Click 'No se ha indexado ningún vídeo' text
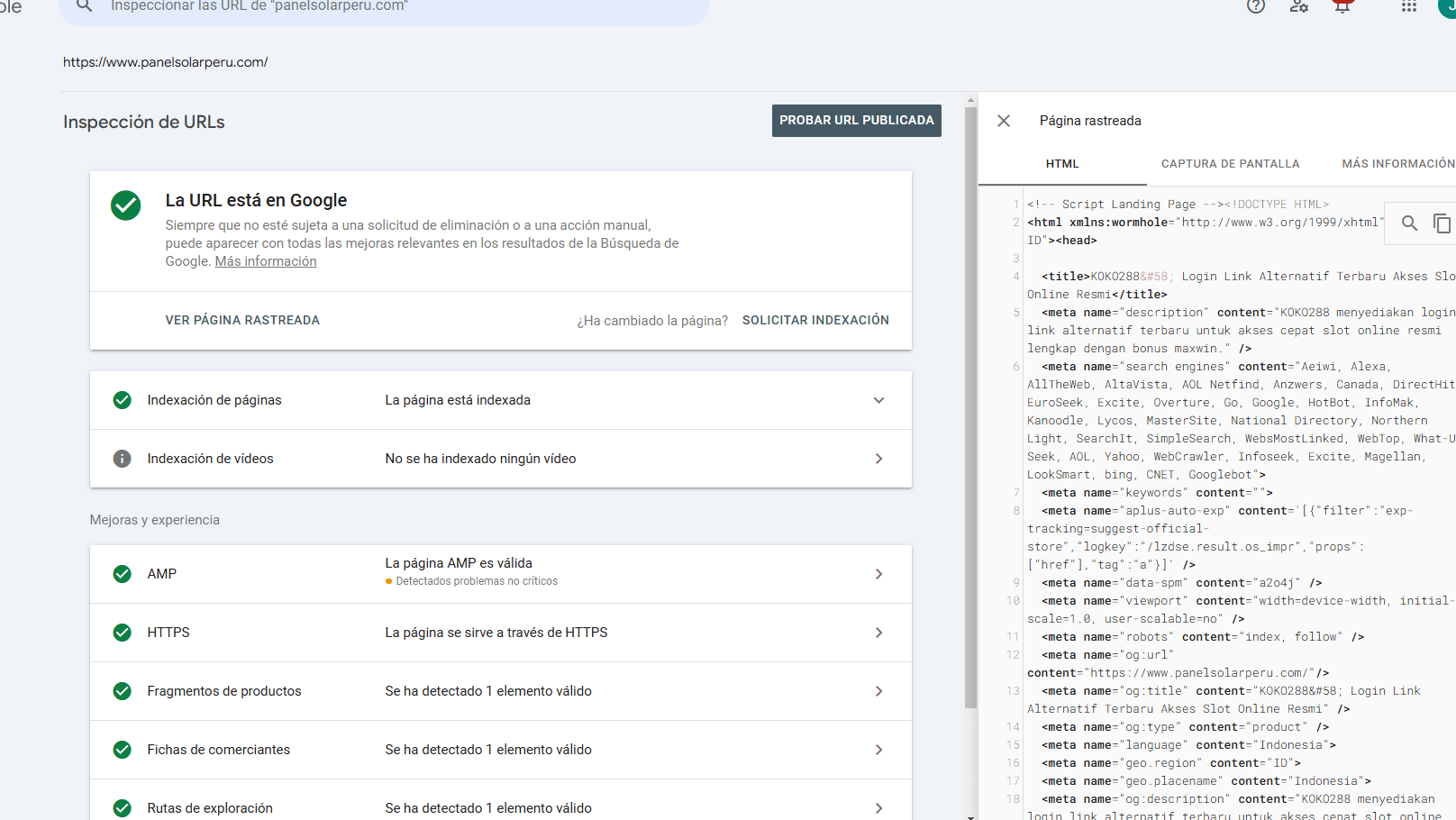 tap(480, 459)
